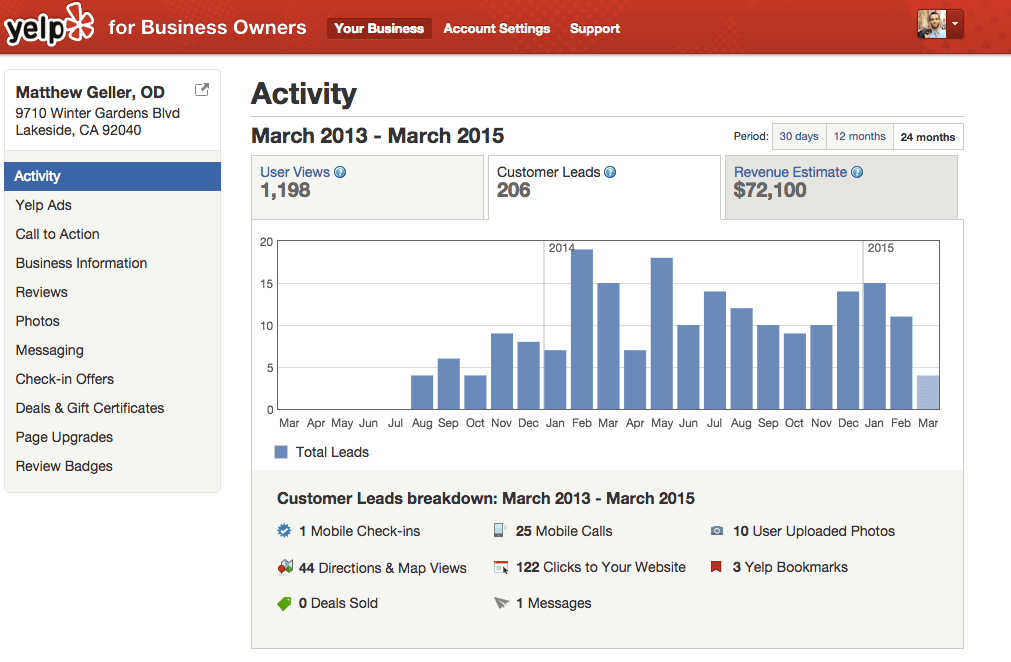The image size is (1011, 662).
Task: Switch to the Revenue Estimate tab
Action: click(841, 187)
